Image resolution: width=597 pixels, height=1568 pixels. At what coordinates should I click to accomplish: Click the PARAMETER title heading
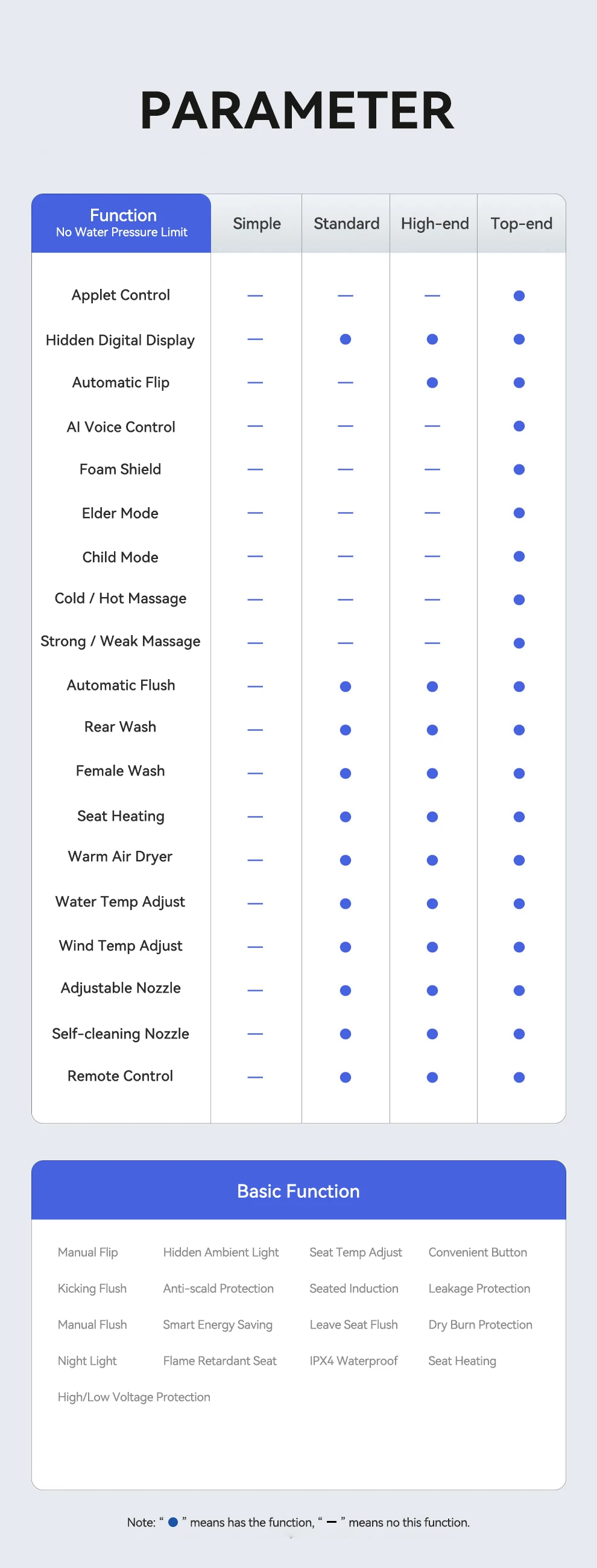(x=297, y=110)
